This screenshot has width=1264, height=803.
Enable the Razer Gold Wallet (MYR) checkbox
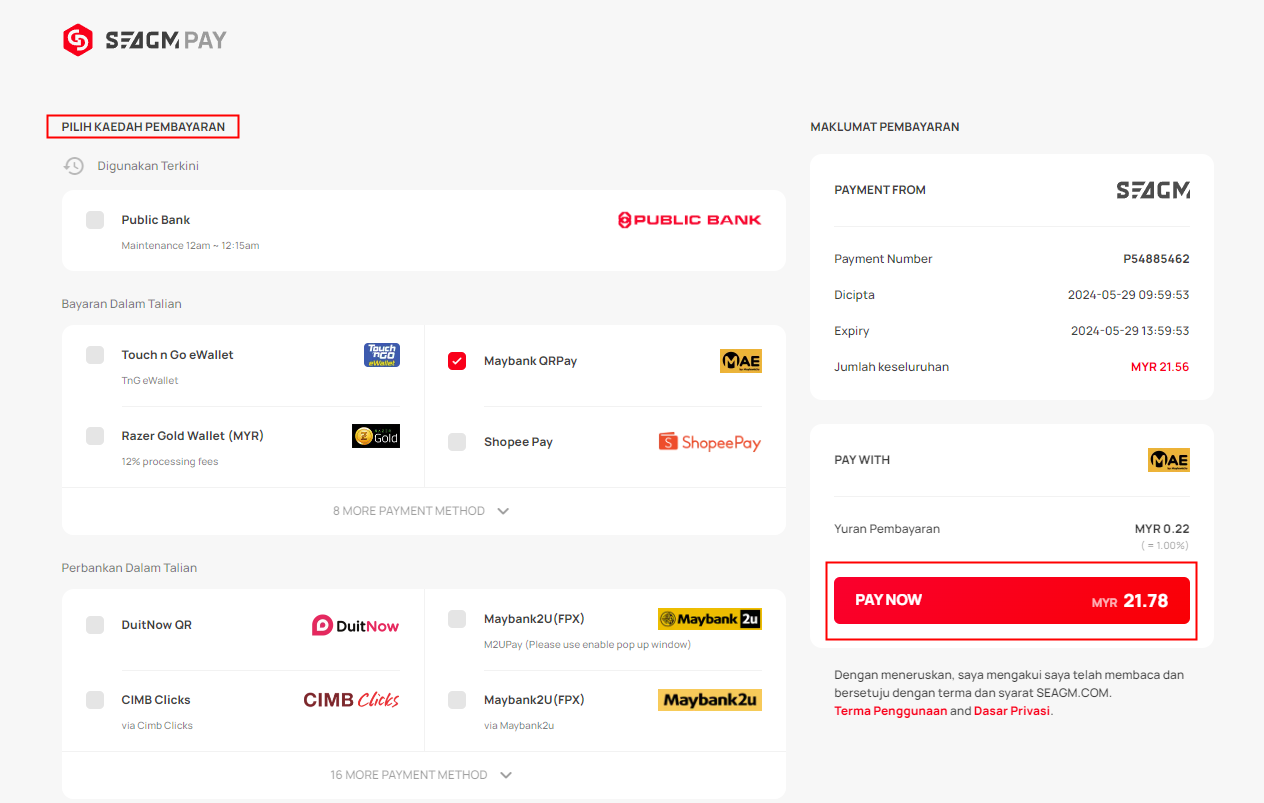tap(95, 436)
